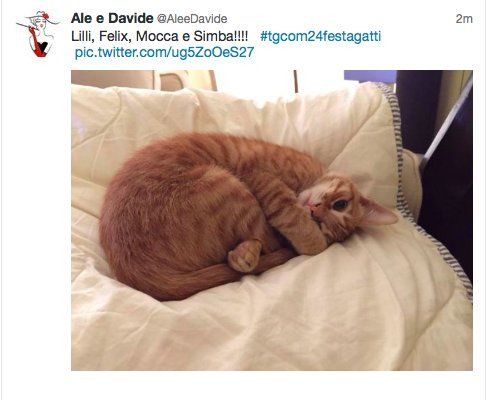
Task: Open the orange cat photo
Action: point(272,220)
